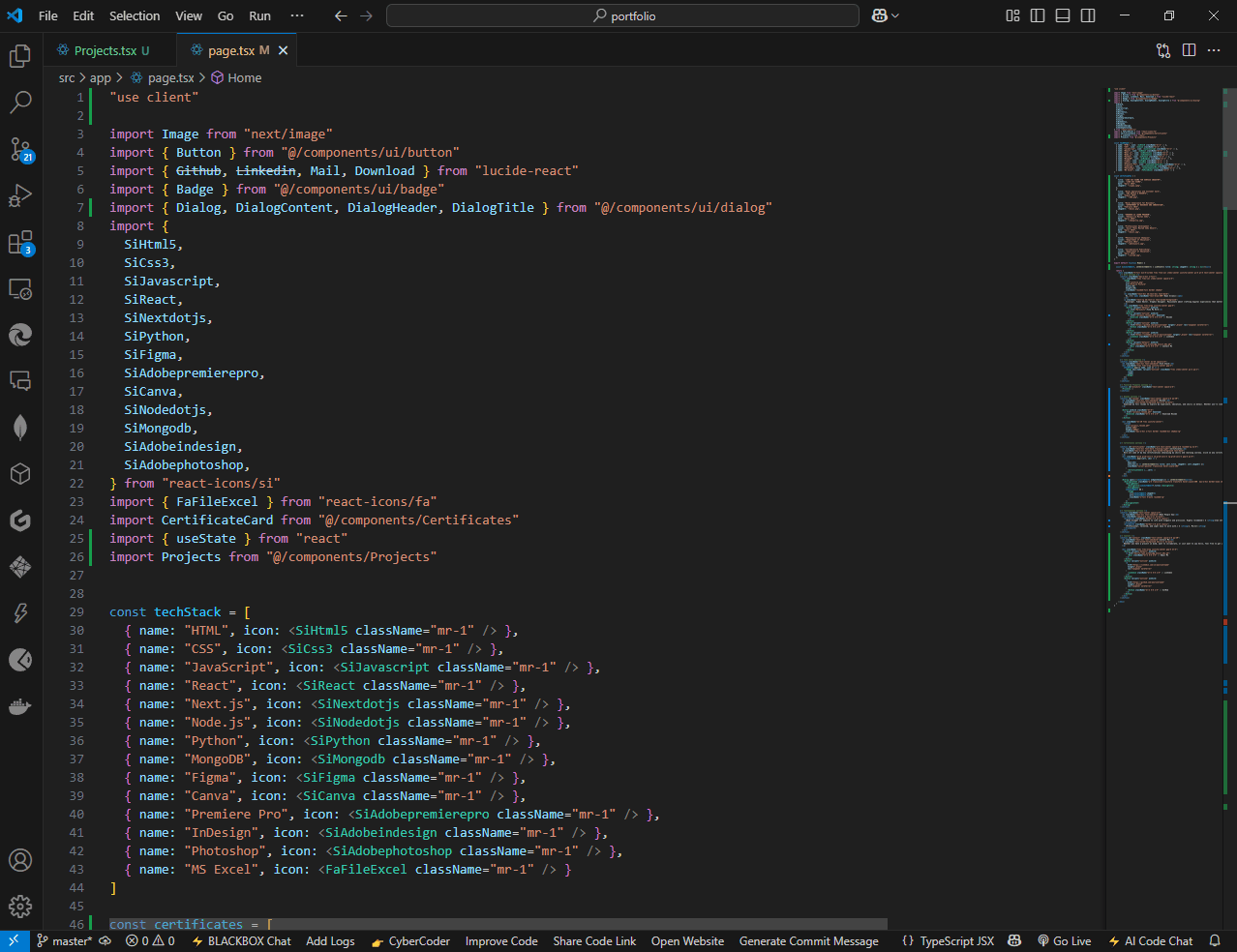Open the cube package icon view
Screen dimensions: 1237x952
click(x=20, y=474)
